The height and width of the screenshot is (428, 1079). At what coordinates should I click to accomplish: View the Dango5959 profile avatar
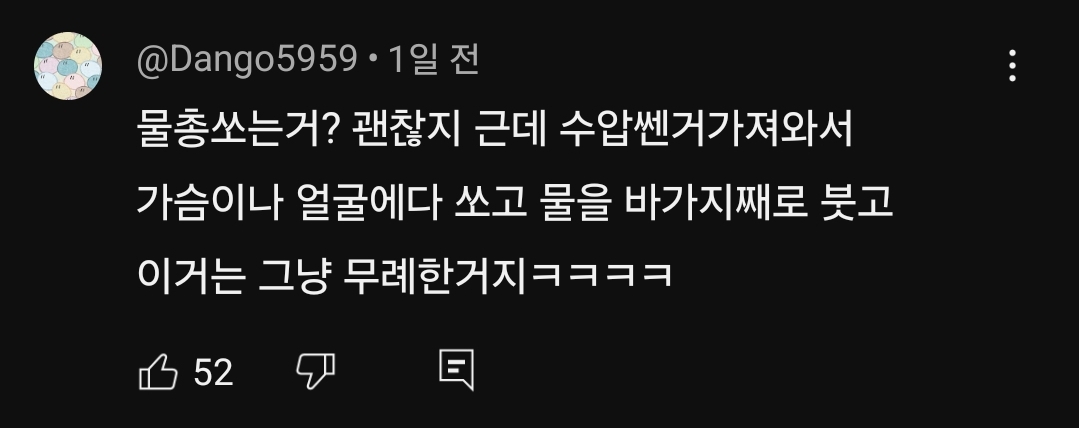coord(67,66)
